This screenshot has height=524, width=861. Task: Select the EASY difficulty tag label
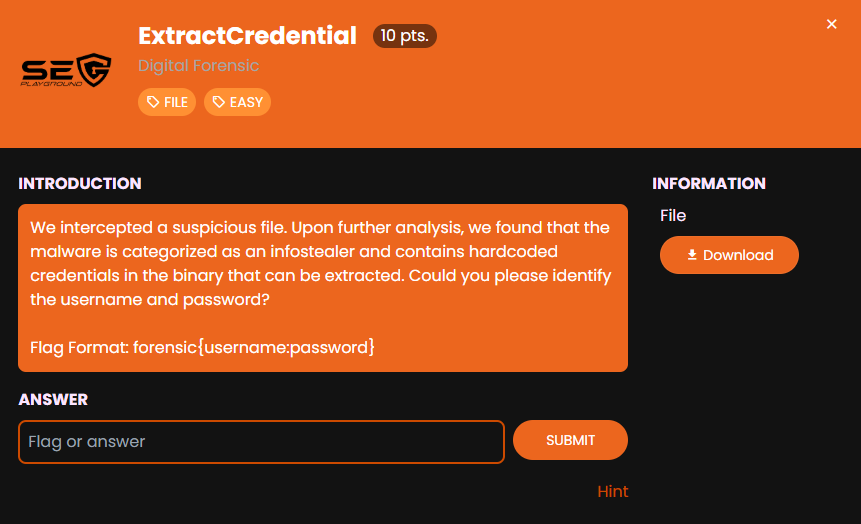tap(246, 102)
